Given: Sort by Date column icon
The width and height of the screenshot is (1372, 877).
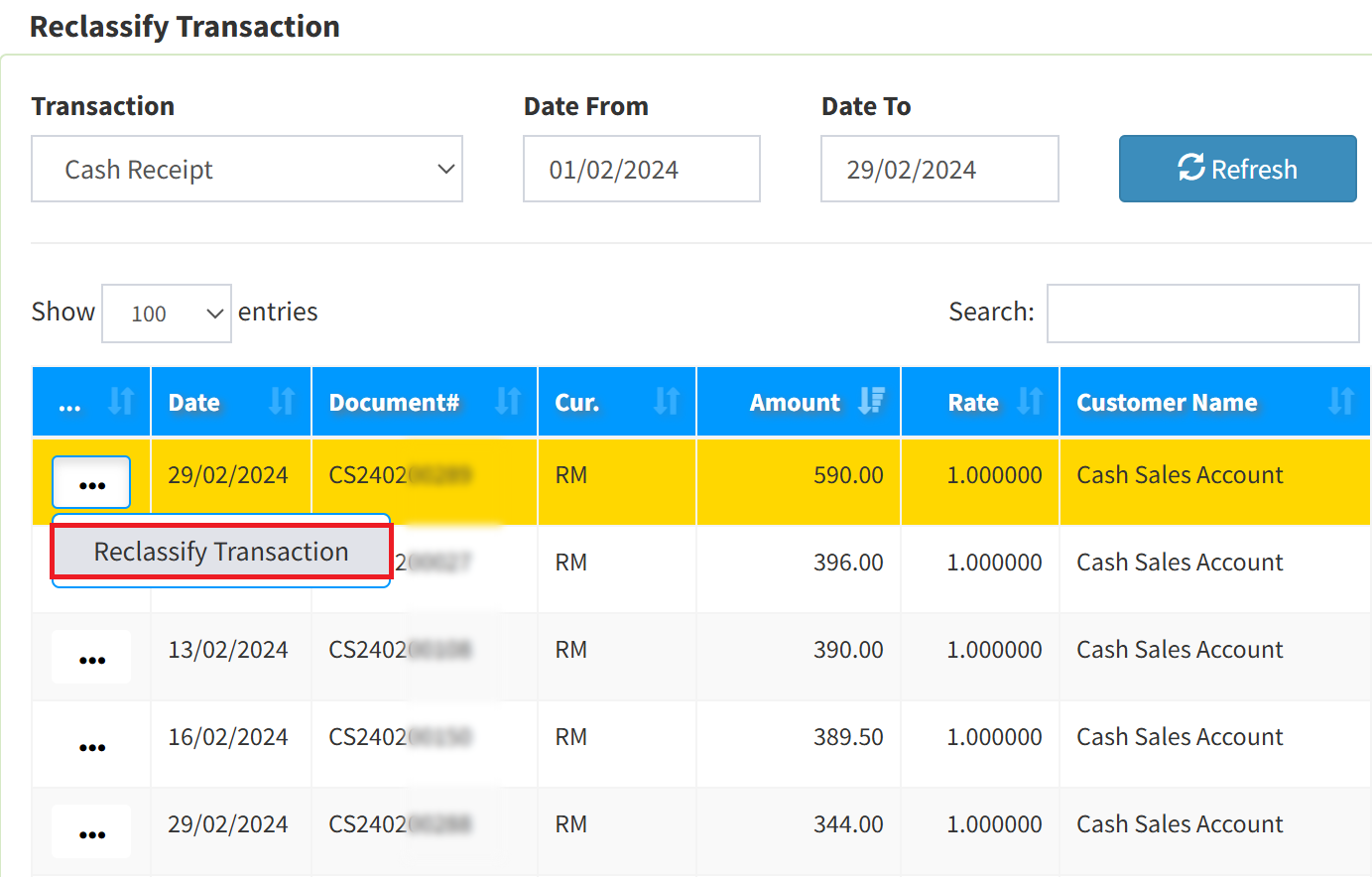Looking at the screenshot, I should [282, 402].
